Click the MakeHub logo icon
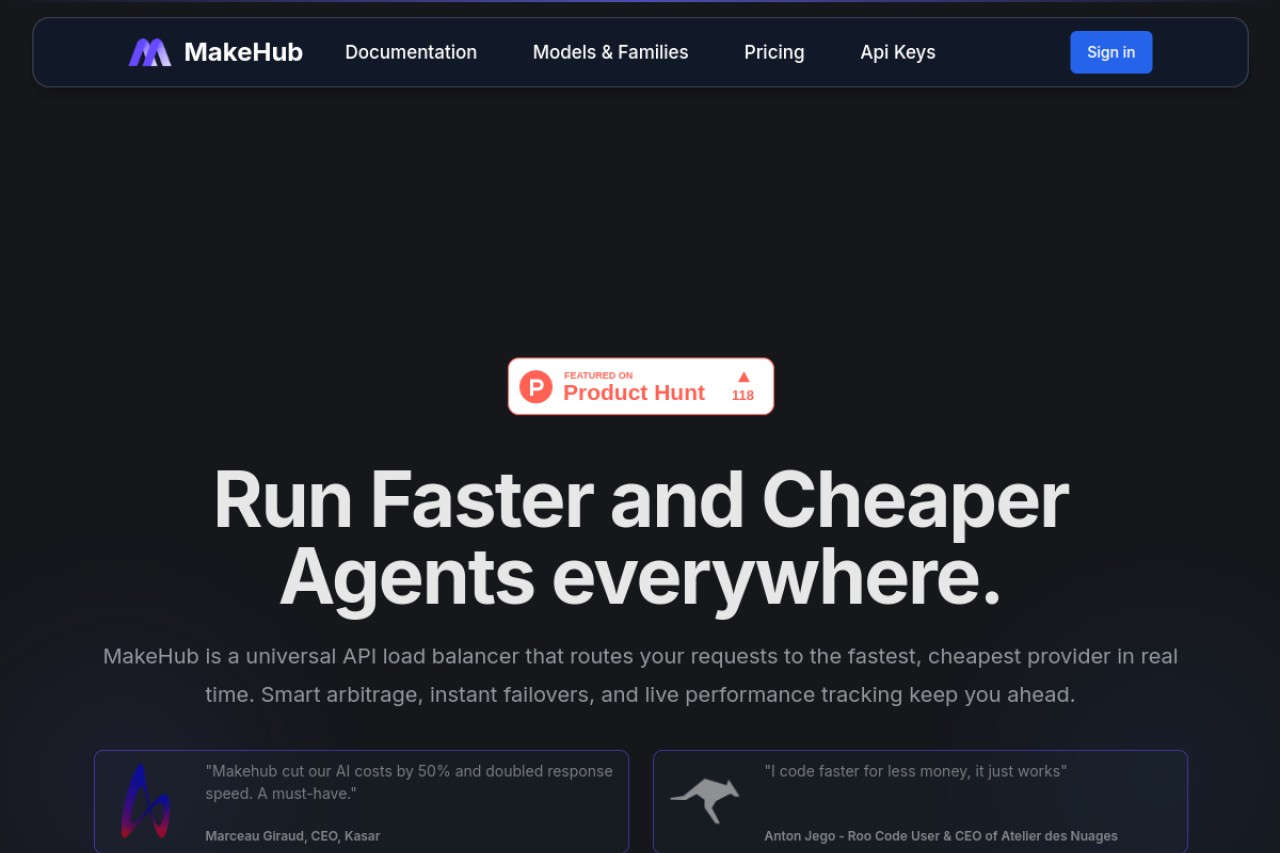Image resolution: width=1280 pixels, height=853 pixels. pos(150,52)
